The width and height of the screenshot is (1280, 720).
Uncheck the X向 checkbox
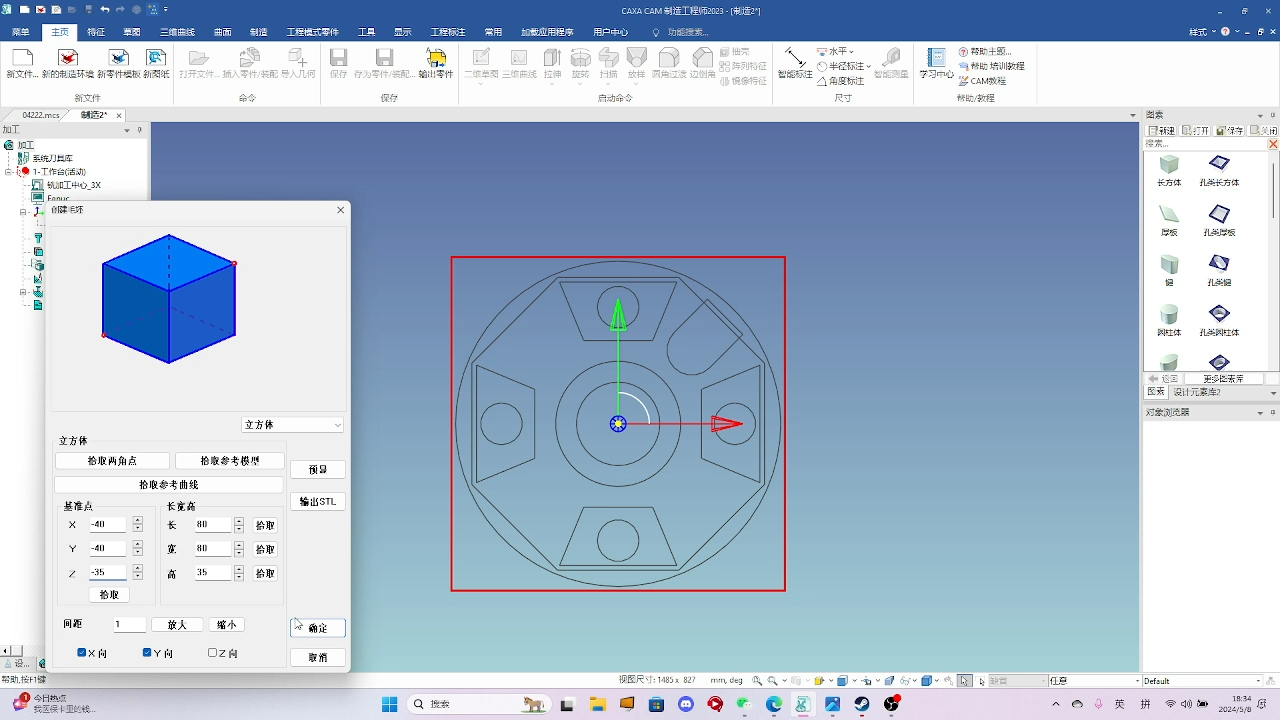pos(82,653)
